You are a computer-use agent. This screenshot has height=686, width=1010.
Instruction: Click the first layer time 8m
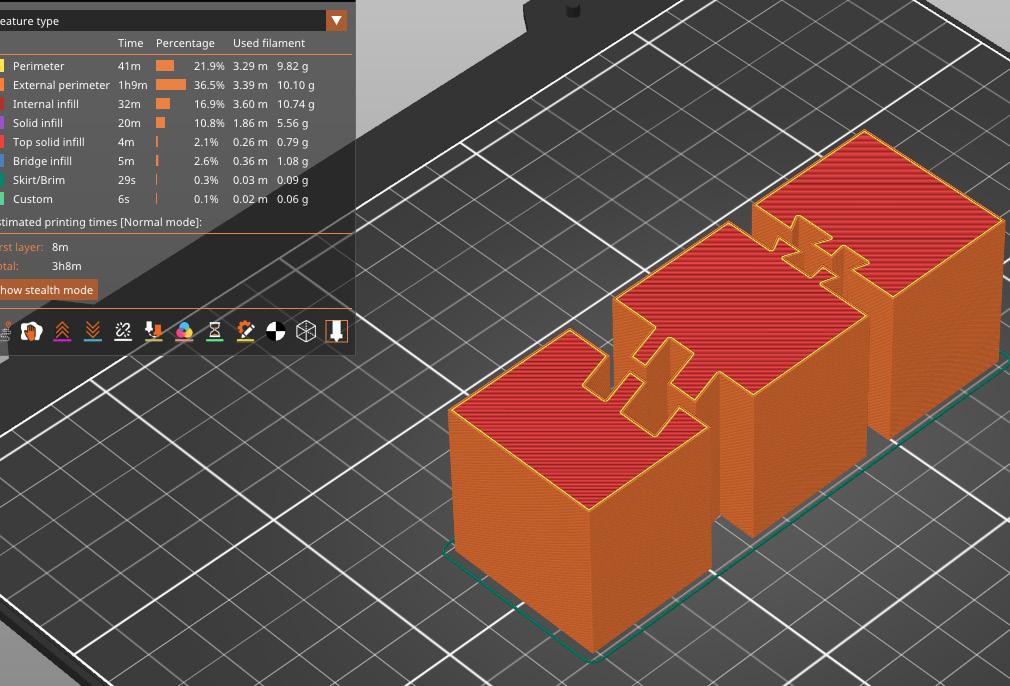pos(60,247)
